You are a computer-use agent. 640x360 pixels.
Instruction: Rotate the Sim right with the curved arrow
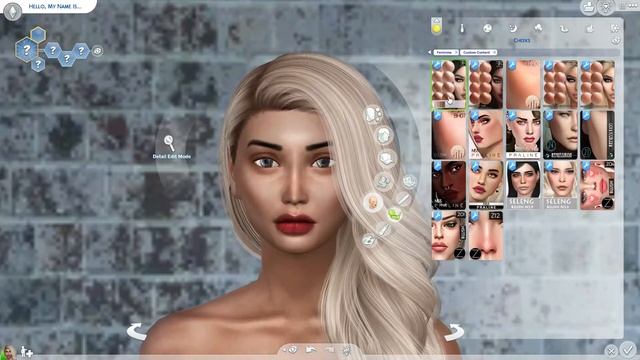(x=454, y=331)
